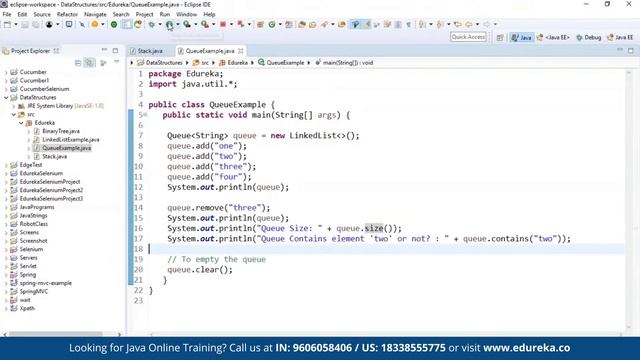Expand the Cucumber project
The width and height of the screenshot is (640, 360).
tap(6, 72)
